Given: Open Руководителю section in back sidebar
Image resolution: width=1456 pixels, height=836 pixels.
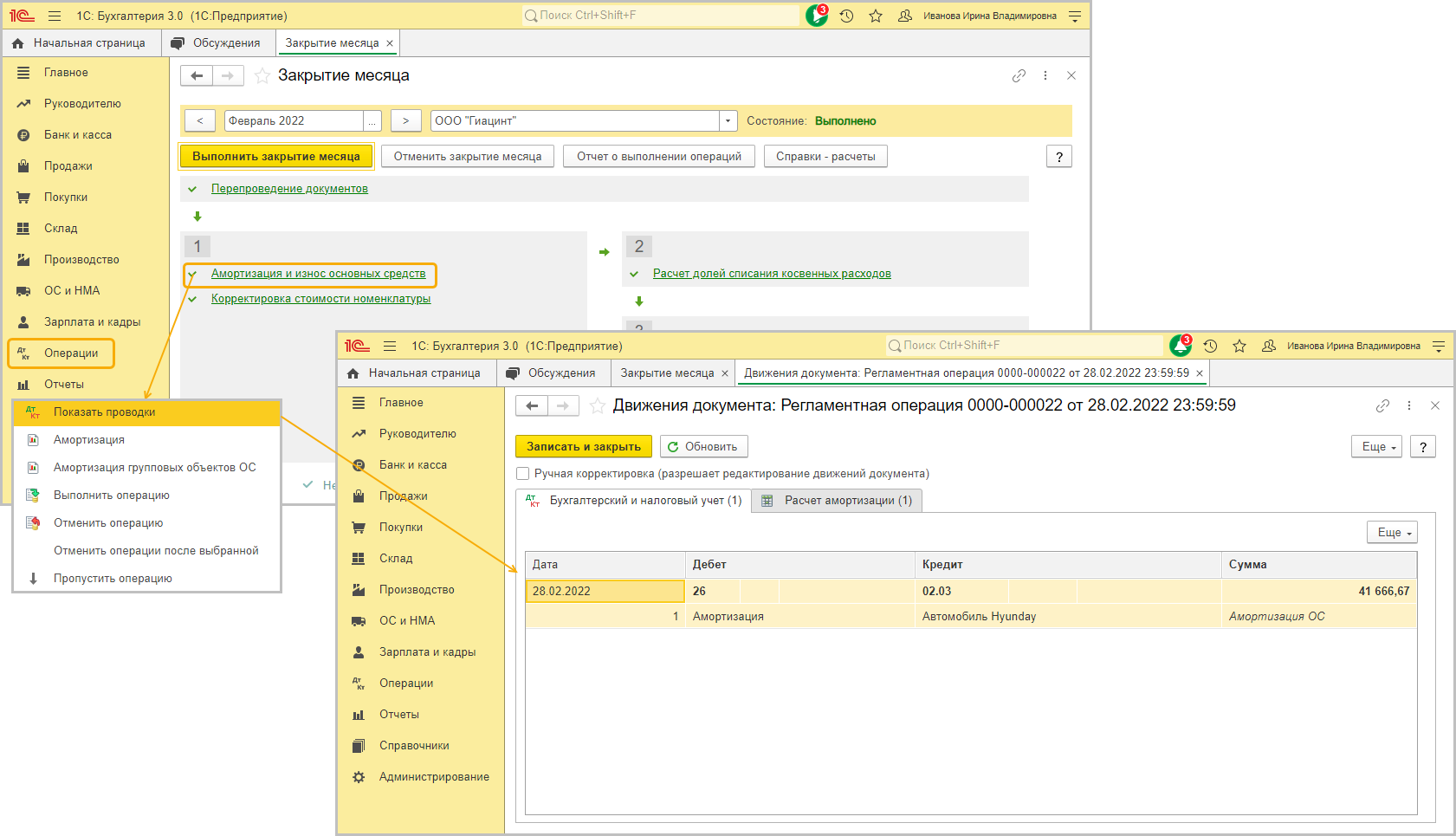Looking at the screenshot, I should point(82,104).
